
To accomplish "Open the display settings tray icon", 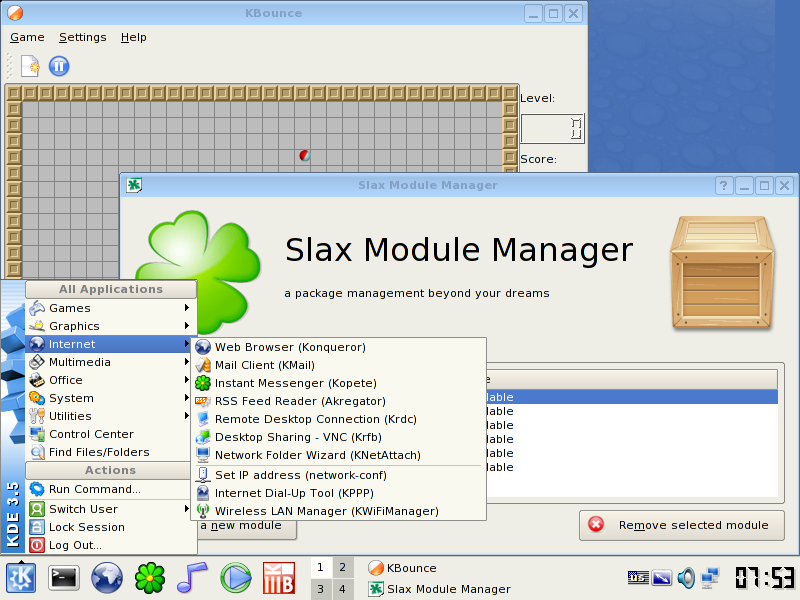I will (x=662, y=578).
